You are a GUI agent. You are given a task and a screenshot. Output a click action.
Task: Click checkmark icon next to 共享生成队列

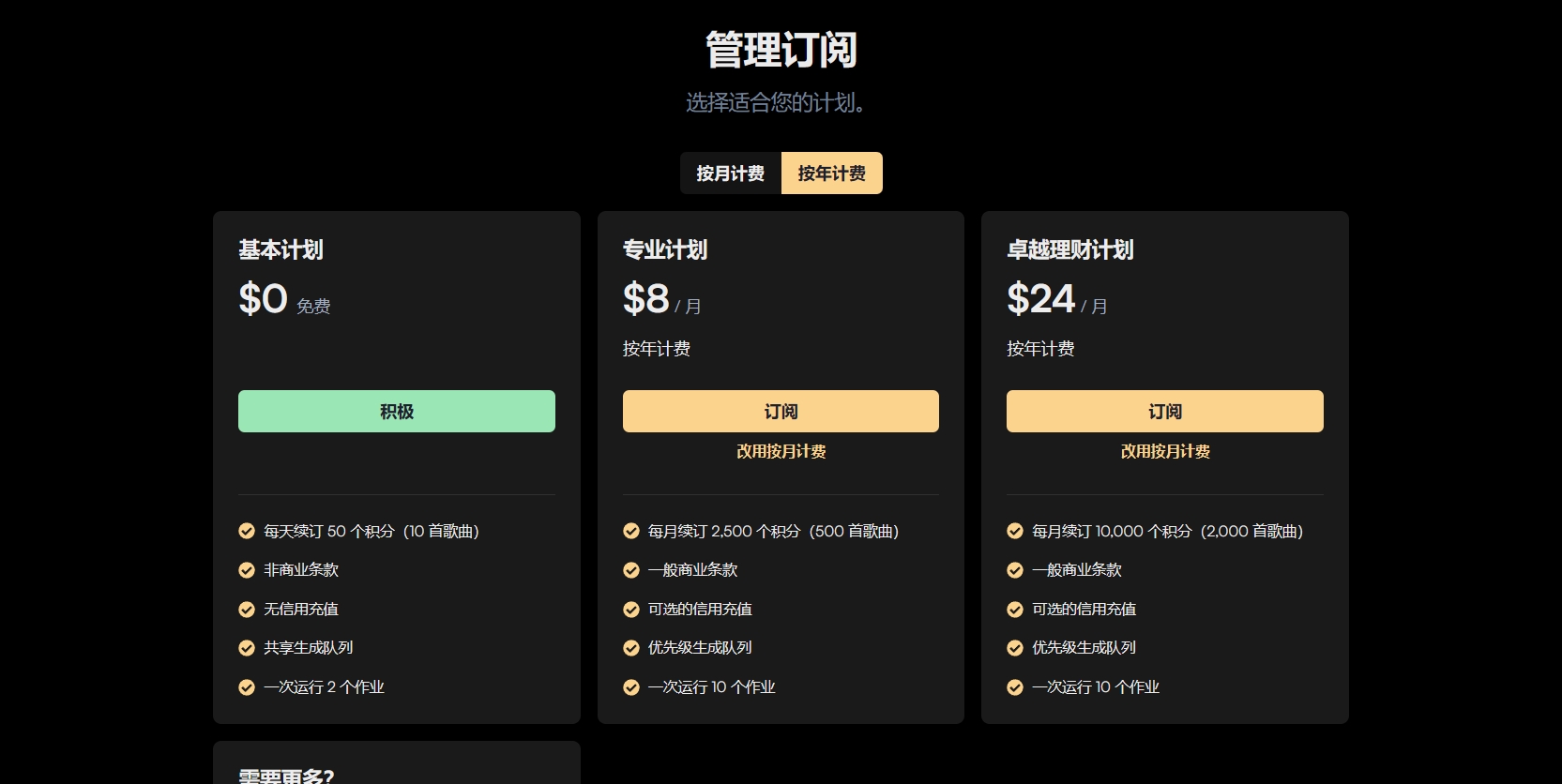(x=247, y=648)
